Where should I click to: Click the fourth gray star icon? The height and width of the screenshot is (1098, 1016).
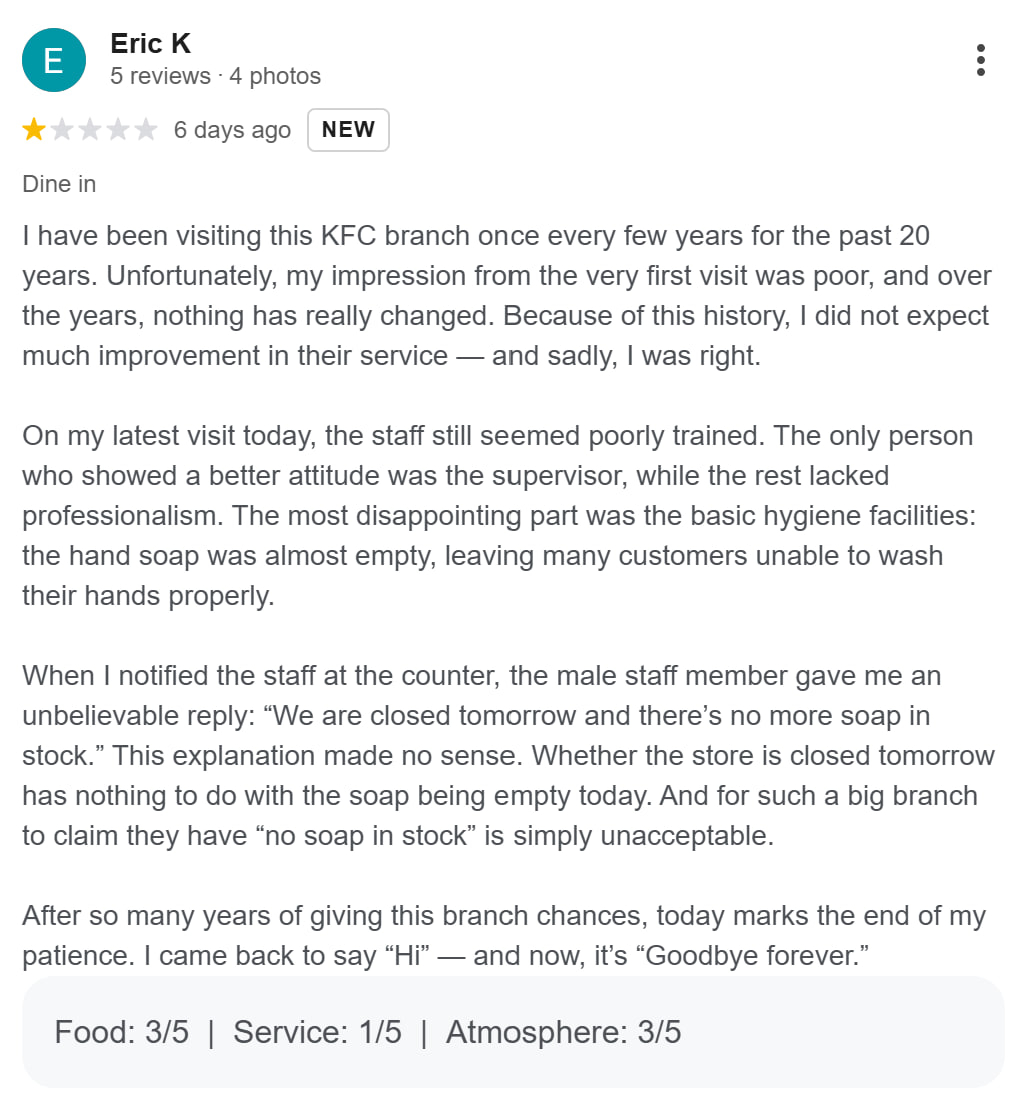[118, 129]
